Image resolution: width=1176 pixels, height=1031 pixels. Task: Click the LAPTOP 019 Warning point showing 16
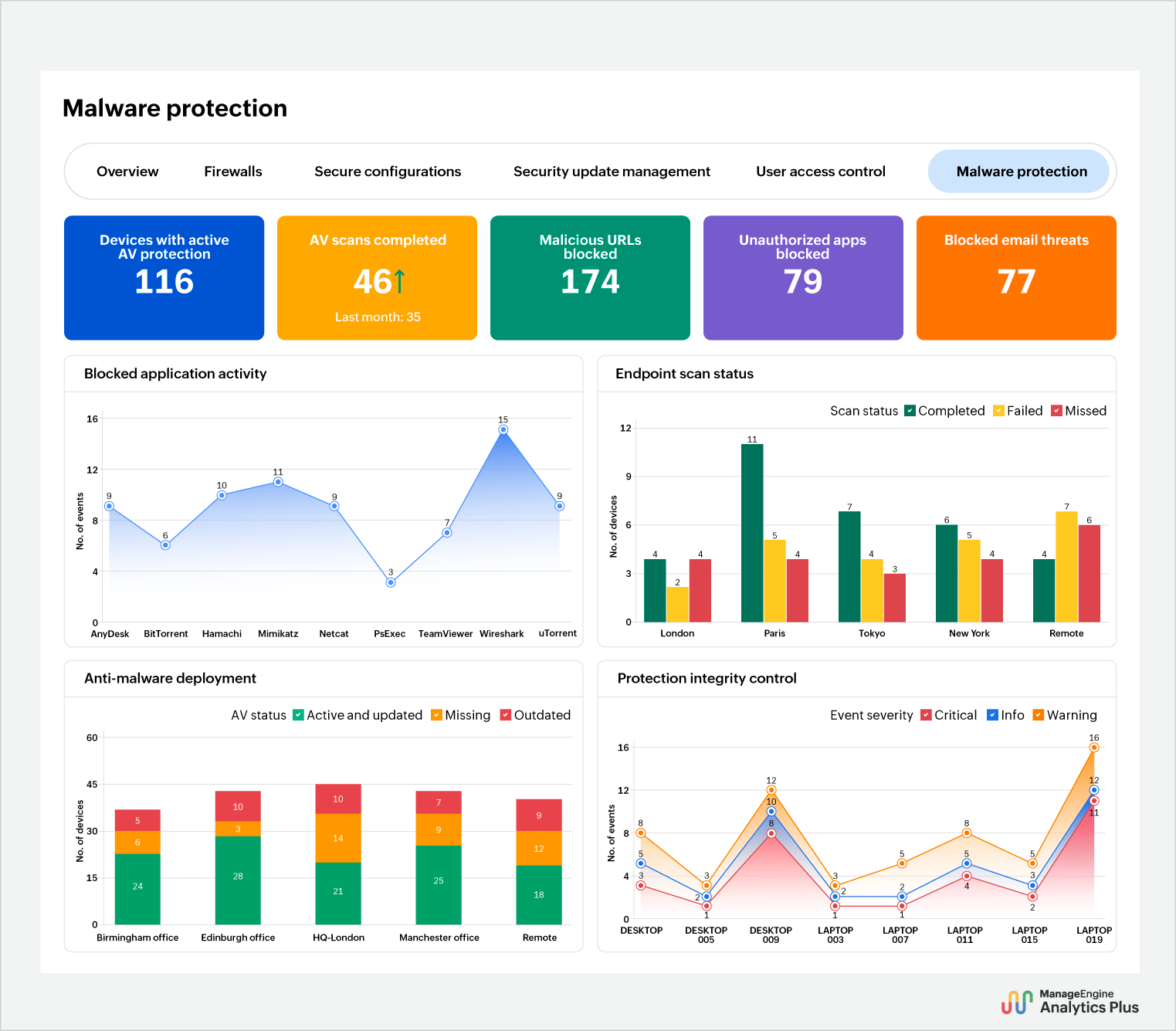click(x=1094, y=748)
